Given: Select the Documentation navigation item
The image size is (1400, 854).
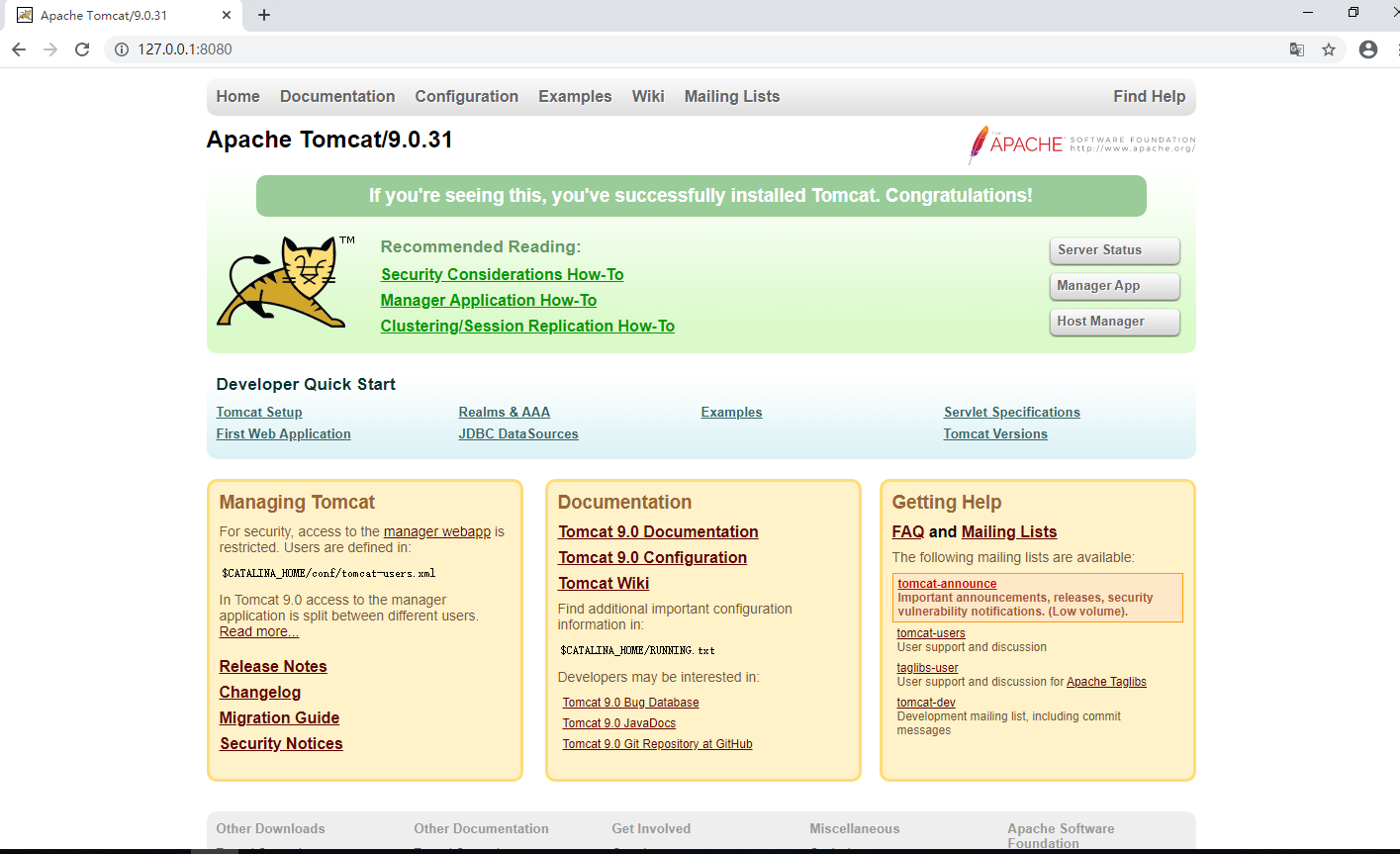Looking at the screenshot, I should pos(337,96).
